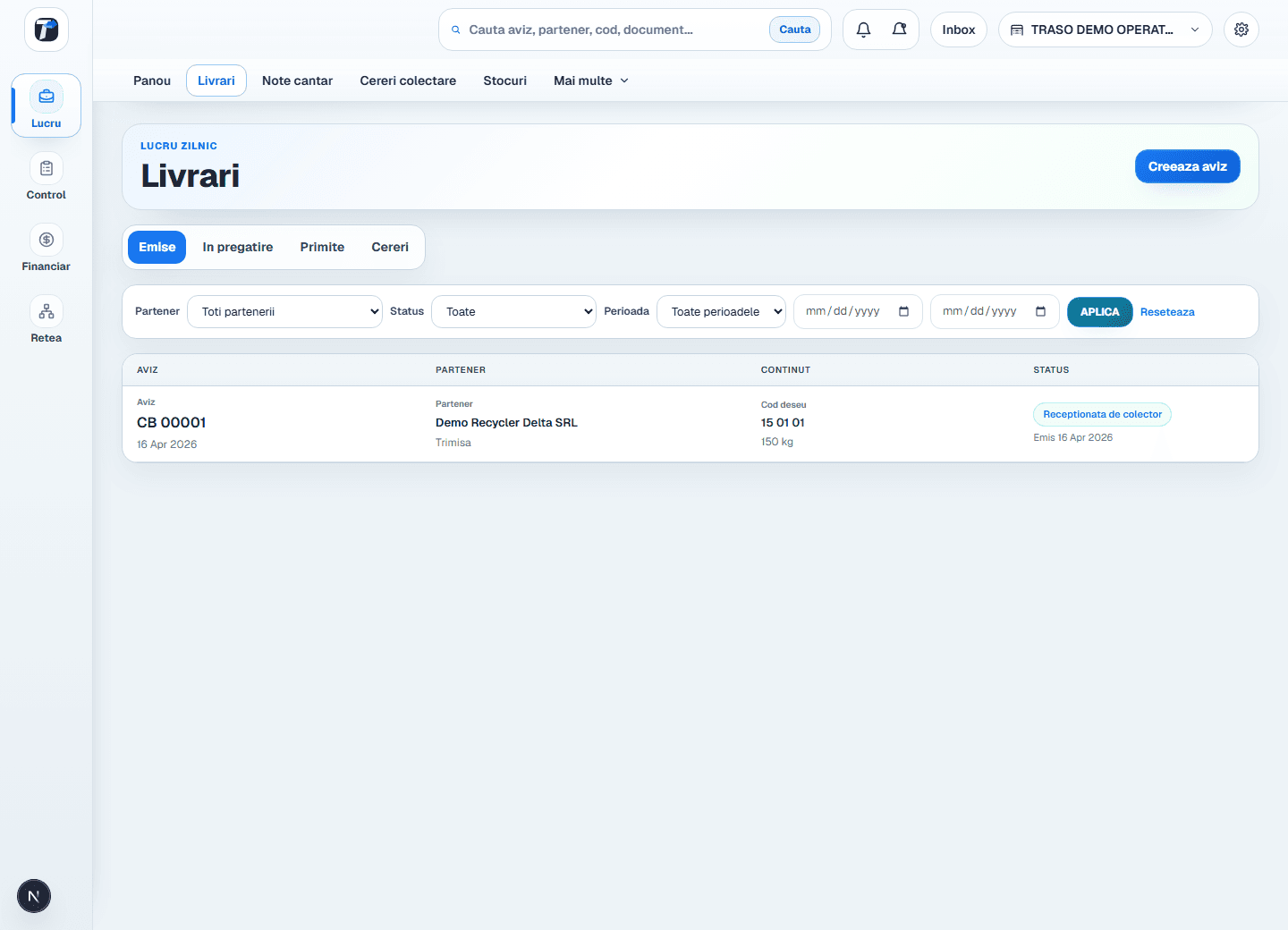Viewport: 1288px width, 930px height.
Task: Focus the Cauta aviz, partener search field
Action: tap(614, 30)
